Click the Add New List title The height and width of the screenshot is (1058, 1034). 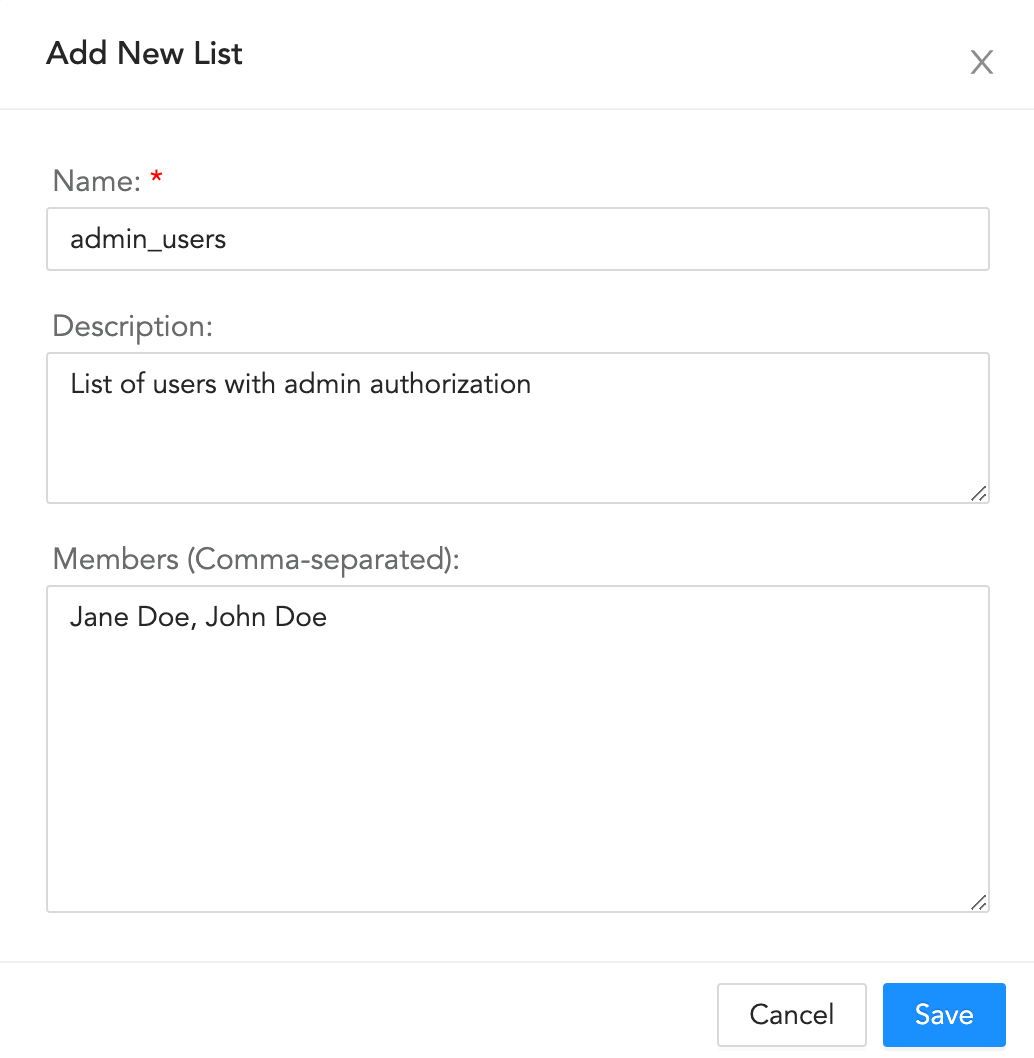tap(143, 53)
